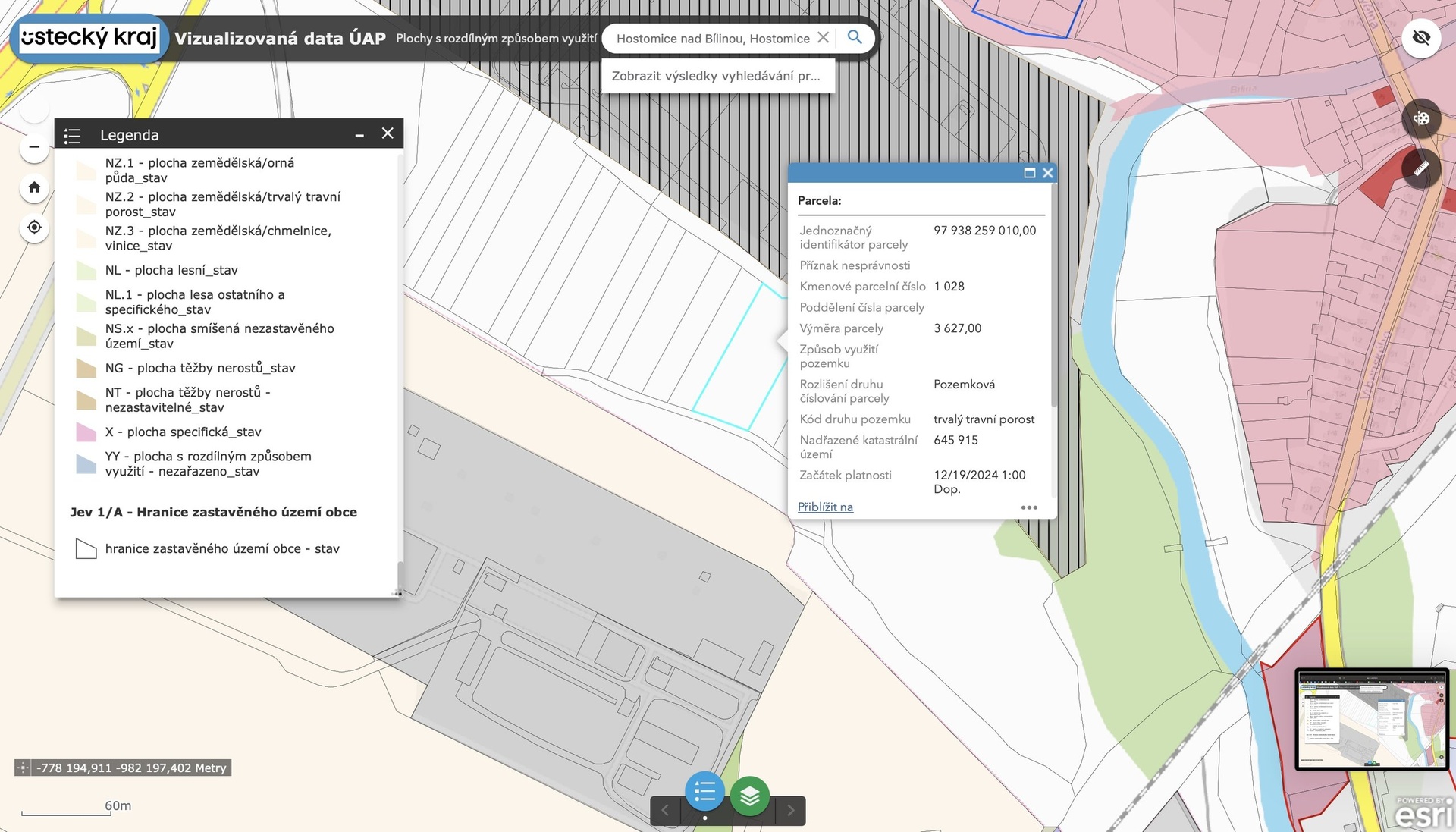
Task: Maximize the Parcela popup window
Action: (1030, 173)
